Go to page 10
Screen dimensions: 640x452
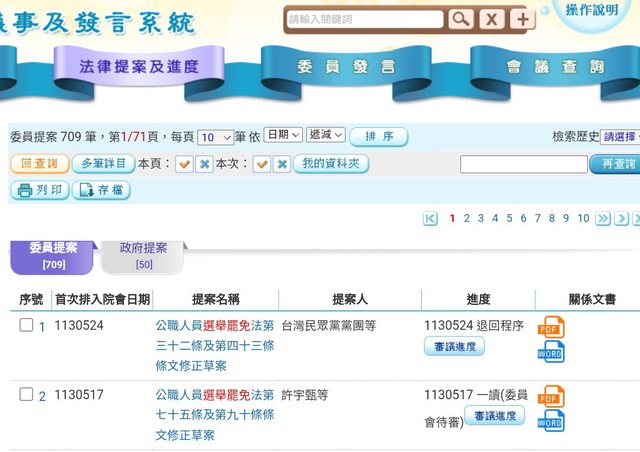coord(583,218)
